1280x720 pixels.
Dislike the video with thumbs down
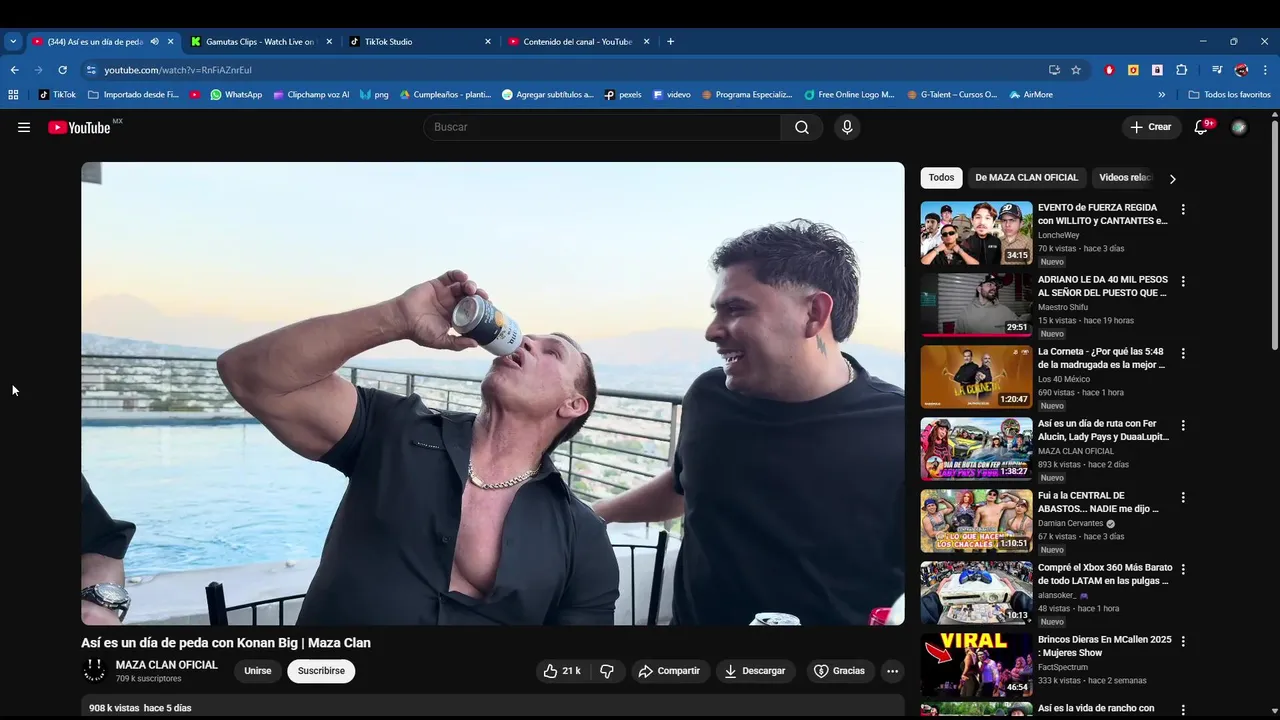607,671
